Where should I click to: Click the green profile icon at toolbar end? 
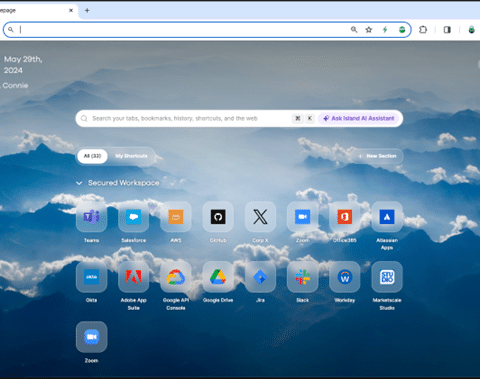[x=471, y=30]
